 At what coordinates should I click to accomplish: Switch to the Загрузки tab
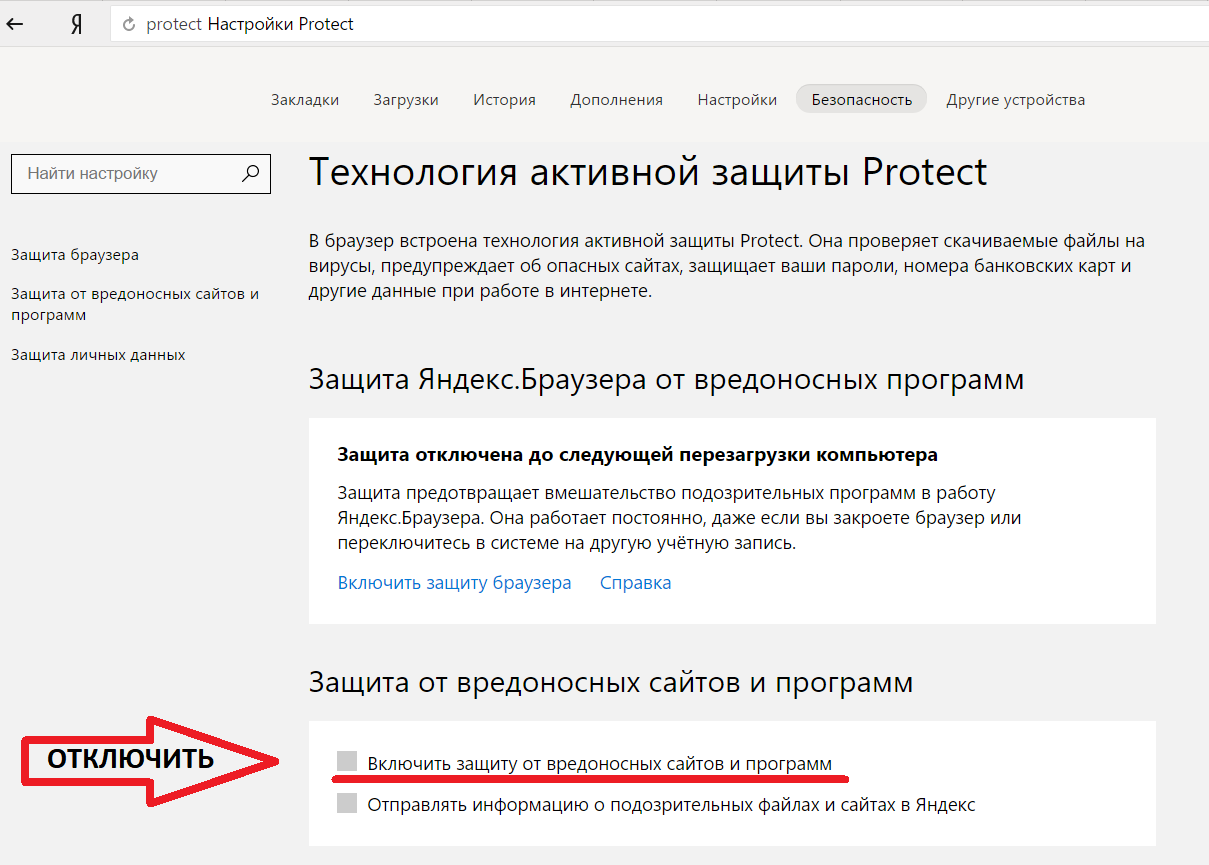coord(406,99)
